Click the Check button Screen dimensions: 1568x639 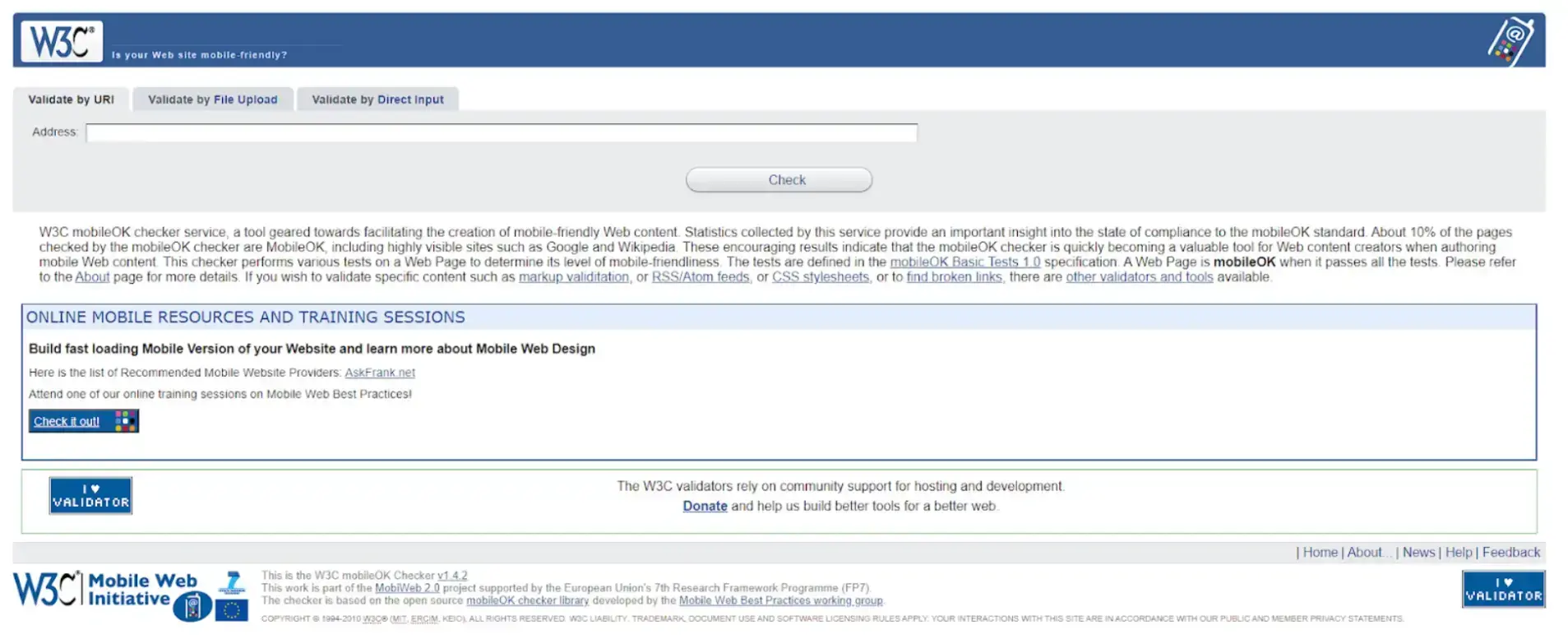coord(779,180)
